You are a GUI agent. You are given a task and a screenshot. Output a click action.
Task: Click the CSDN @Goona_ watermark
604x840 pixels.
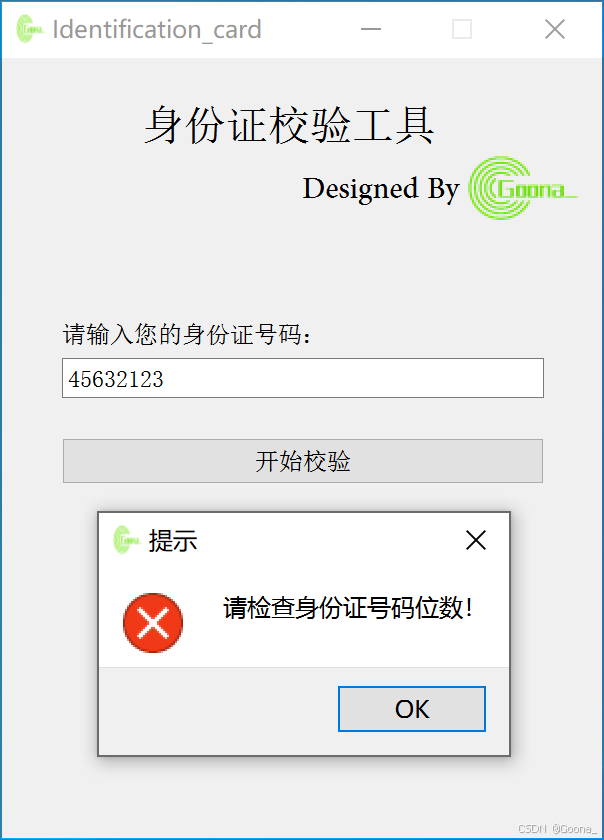click(557, 829)
